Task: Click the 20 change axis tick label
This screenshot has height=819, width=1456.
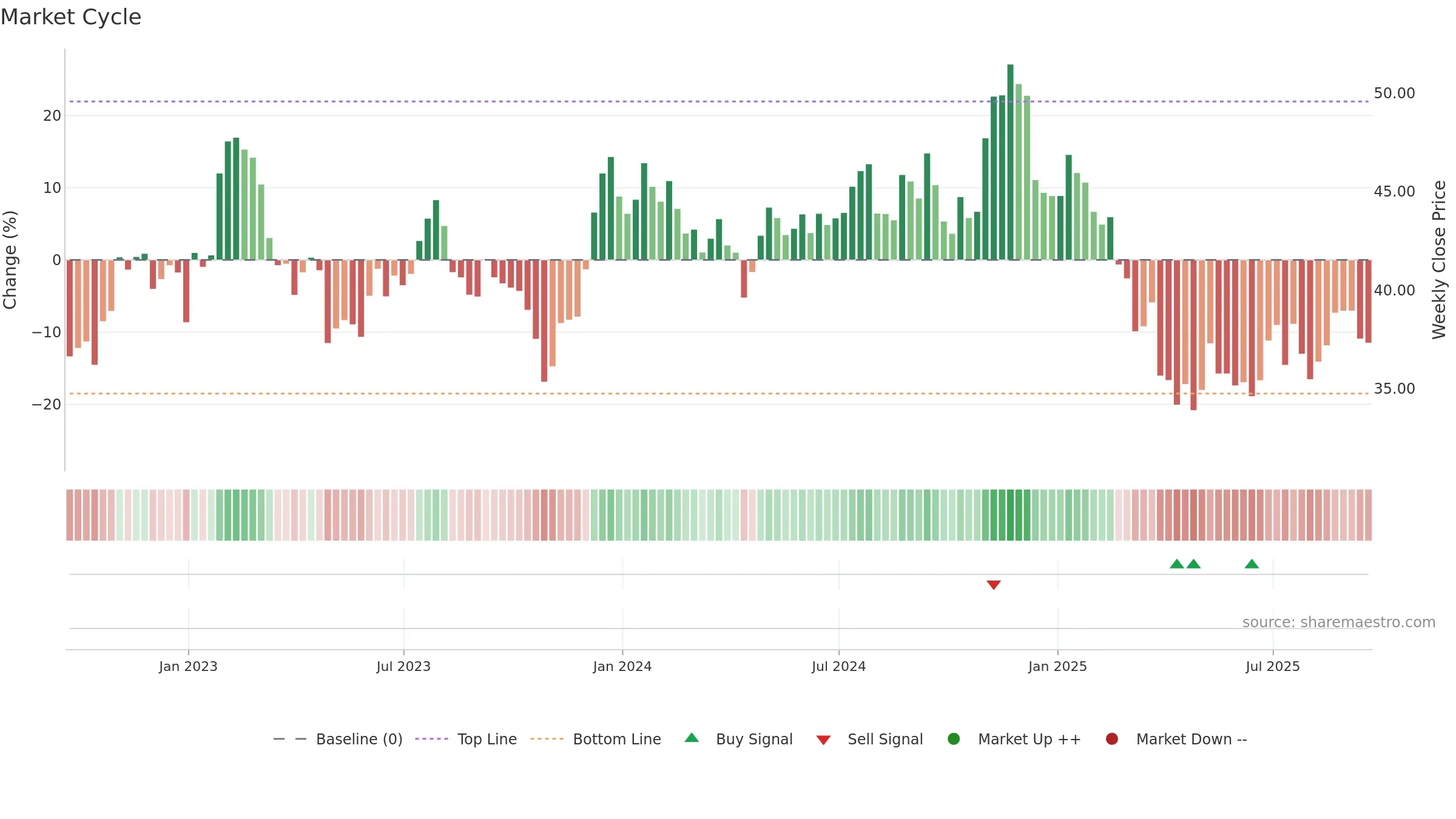Action: point(52,116)
